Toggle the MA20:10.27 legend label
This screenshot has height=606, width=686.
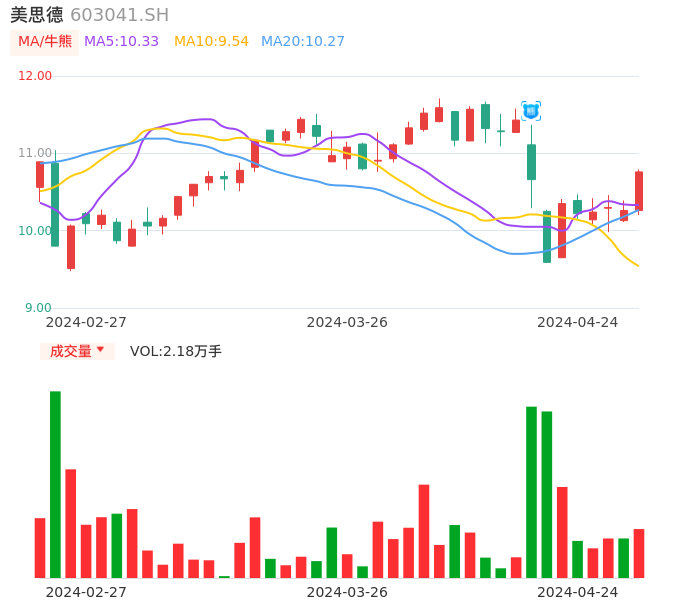(302, 42)
